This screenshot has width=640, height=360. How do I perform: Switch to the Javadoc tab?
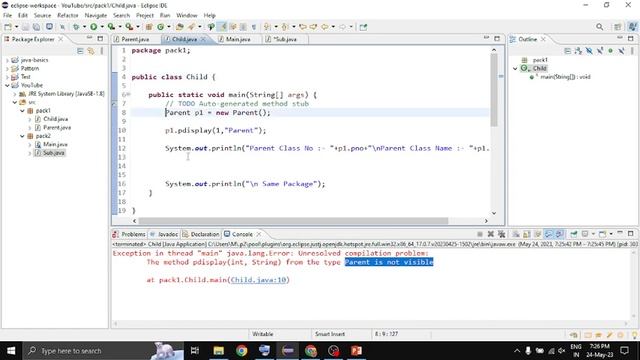click(164, 234)
